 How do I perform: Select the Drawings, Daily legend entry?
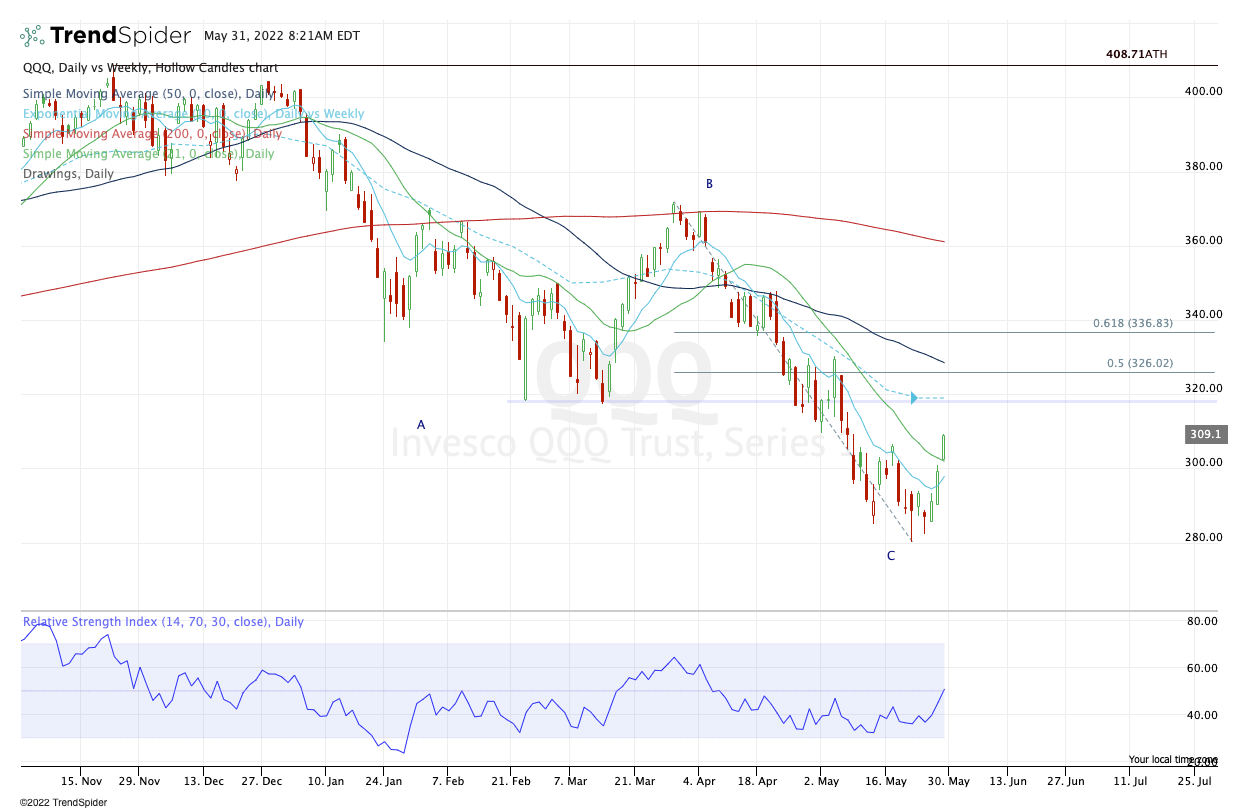(69, 173)
